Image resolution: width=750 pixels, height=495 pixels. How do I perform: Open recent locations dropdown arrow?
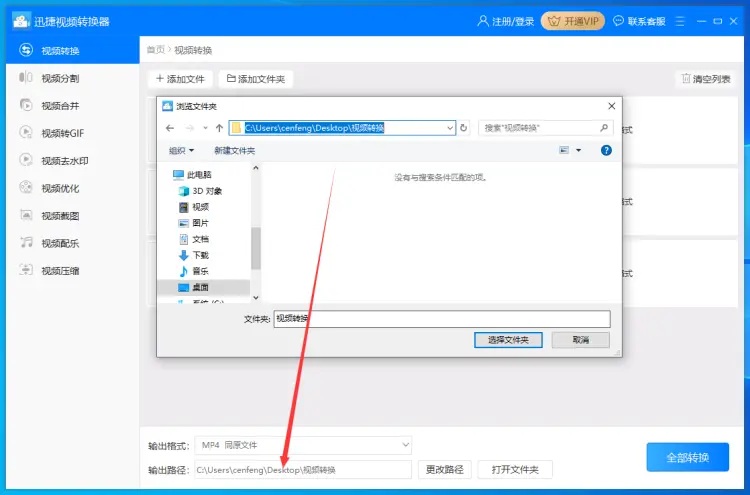[x=205, y=128]
